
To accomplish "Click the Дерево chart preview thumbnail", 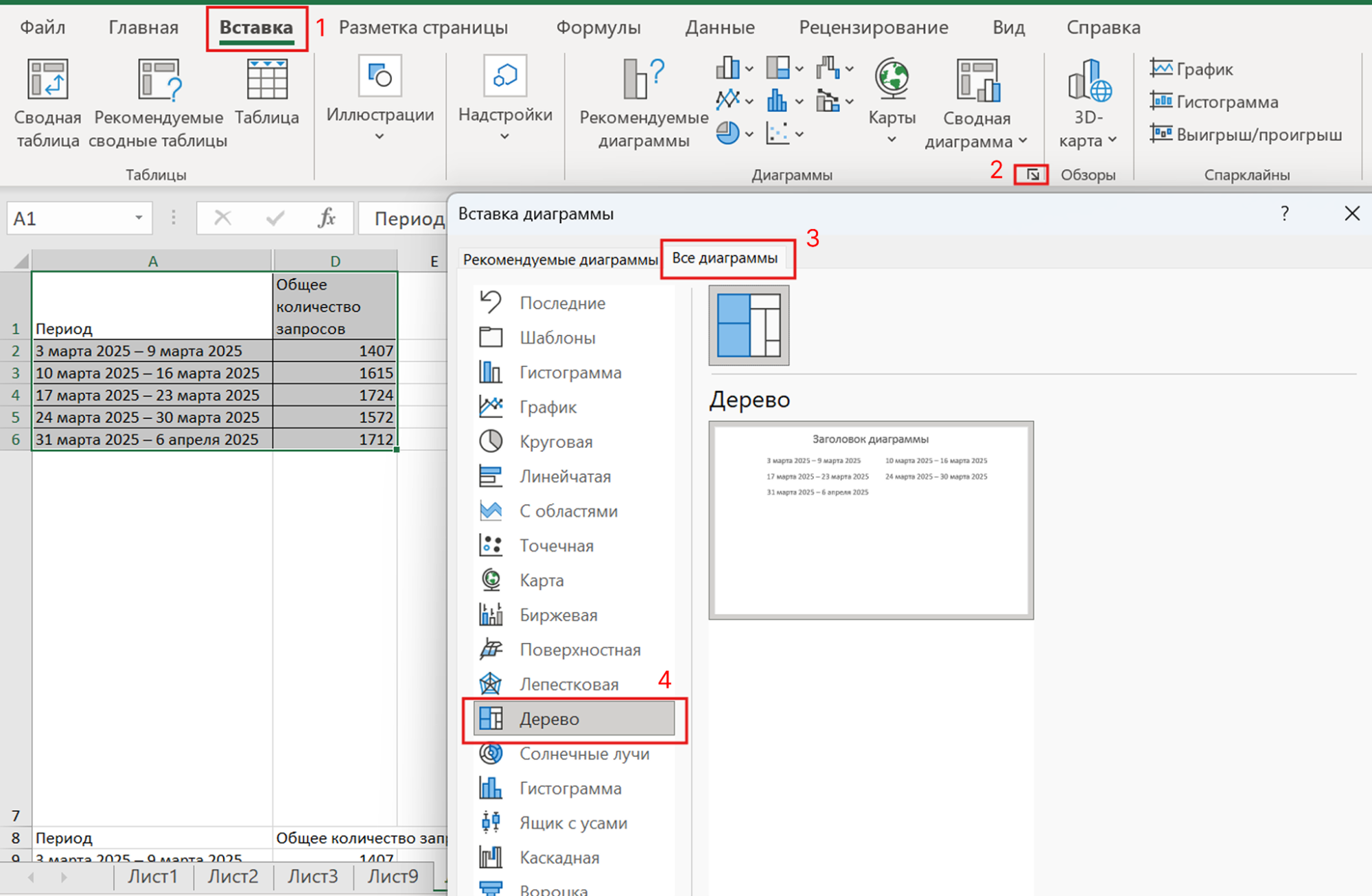I will coord(870,520).
